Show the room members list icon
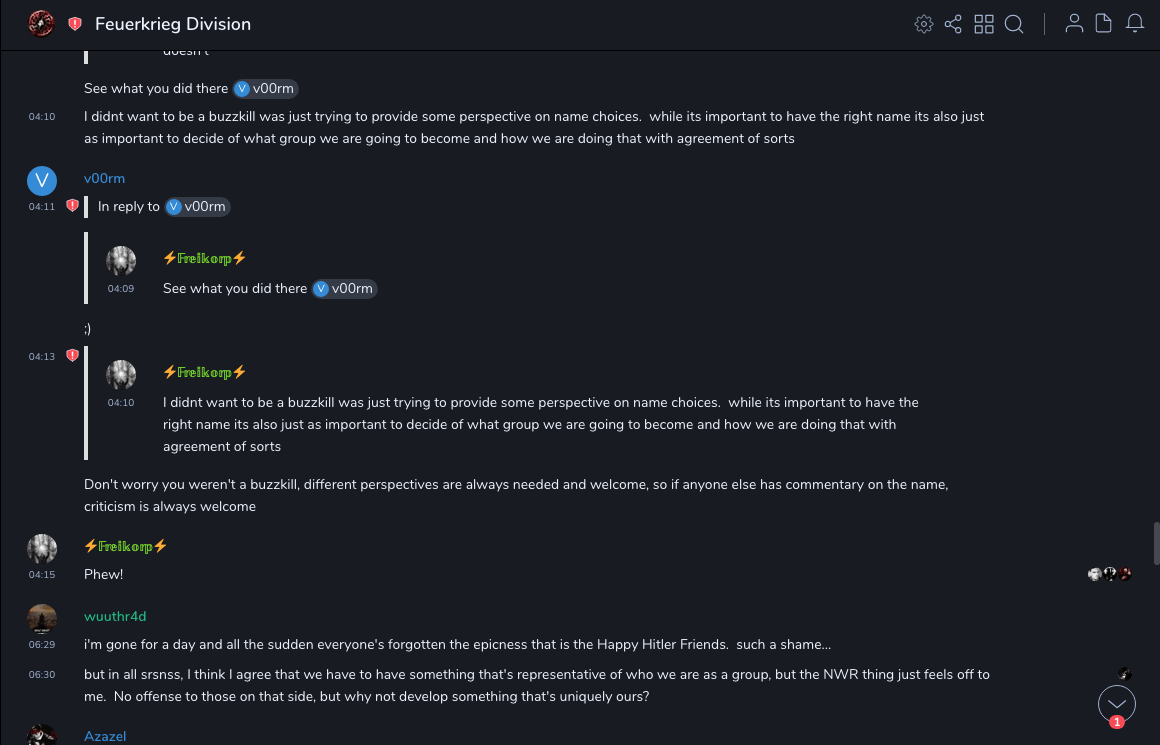The image size is (1160, 745). (1074, 24)
